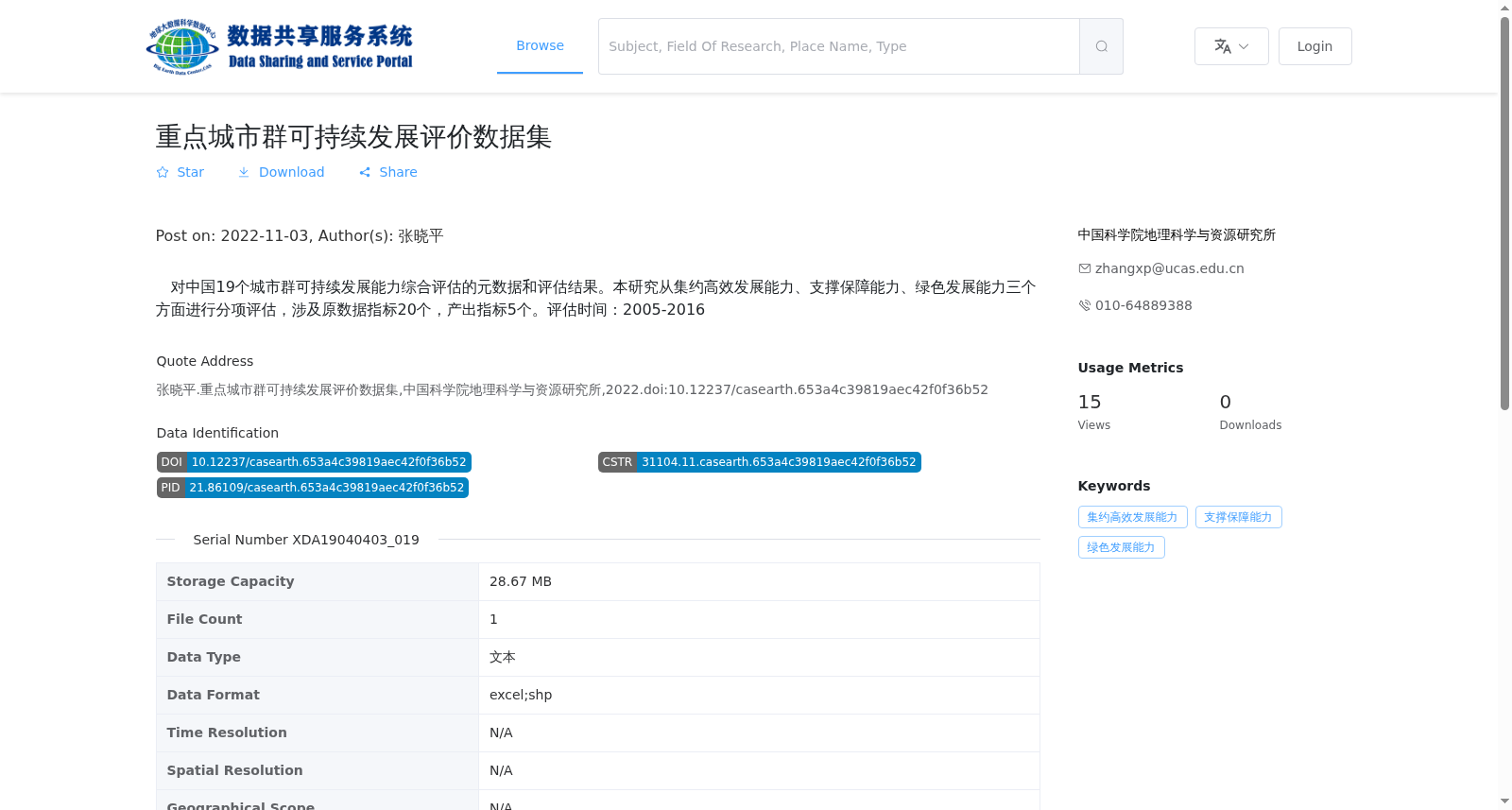
Task: Click the quote citation text with doi
Action: [x=572, y=389]
